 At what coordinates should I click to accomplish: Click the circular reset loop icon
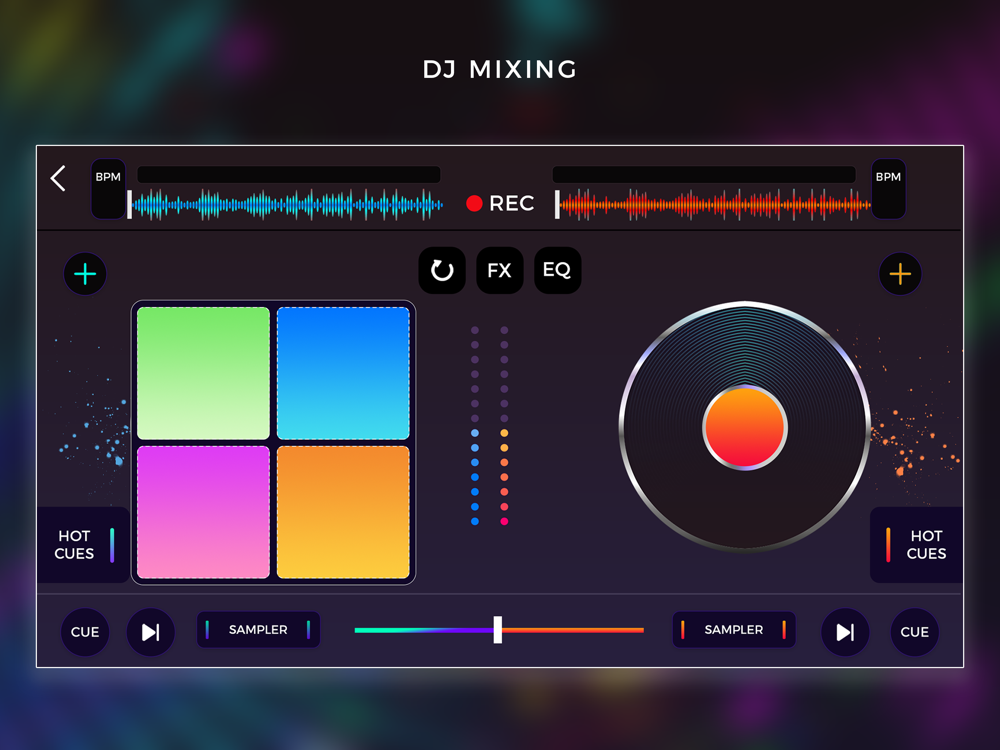point(442,270)
